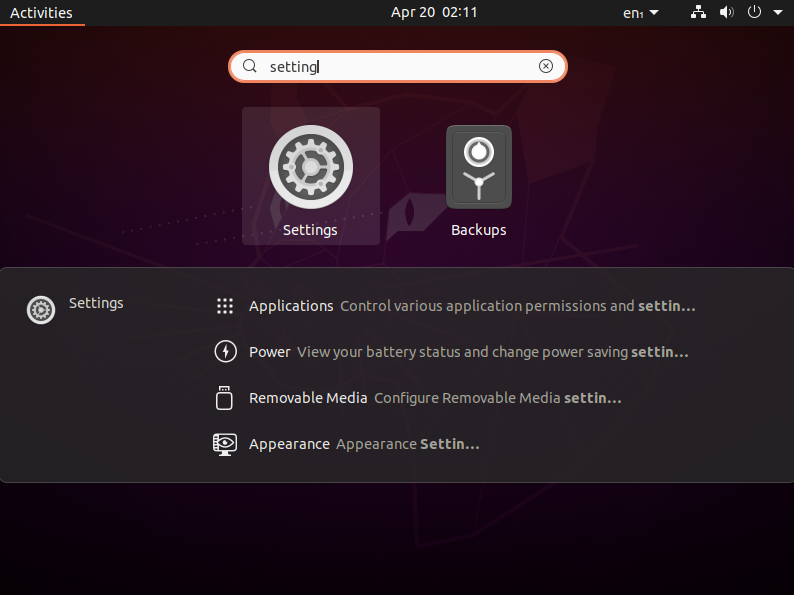This screenshot has width=794, height=595.
Task: Launch the Backups safe icon
Action: (x=479, y=167)
